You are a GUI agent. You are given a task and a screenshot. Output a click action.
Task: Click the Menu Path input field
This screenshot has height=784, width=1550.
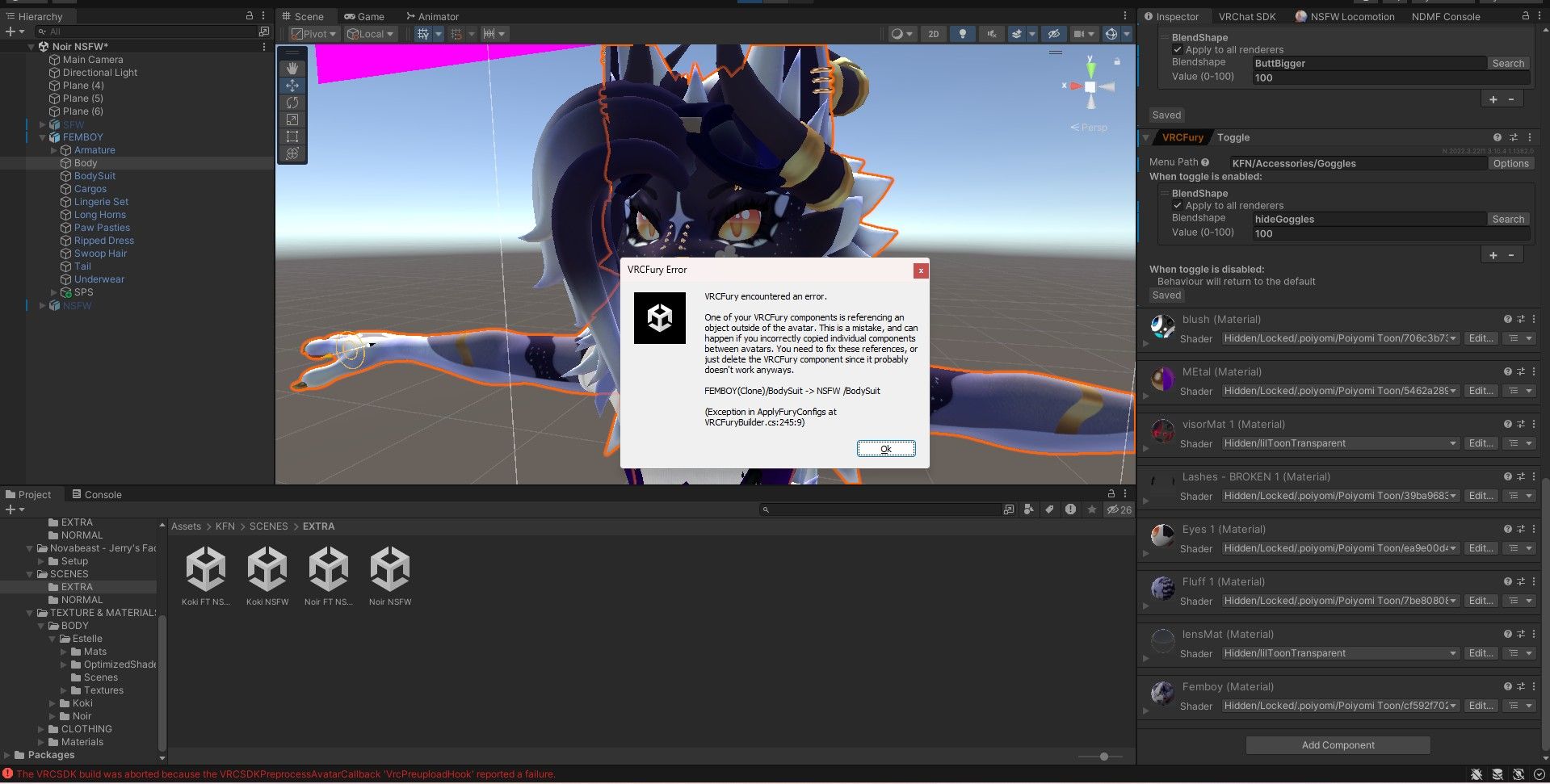[1359, 163]
